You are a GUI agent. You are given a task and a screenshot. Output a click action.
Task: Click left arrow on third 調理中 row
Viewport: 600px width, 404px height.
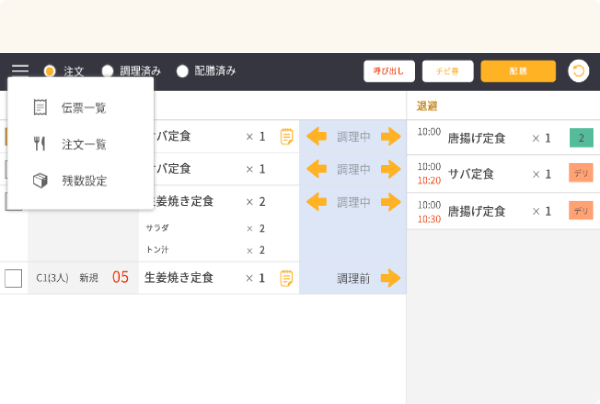[316, 201]
